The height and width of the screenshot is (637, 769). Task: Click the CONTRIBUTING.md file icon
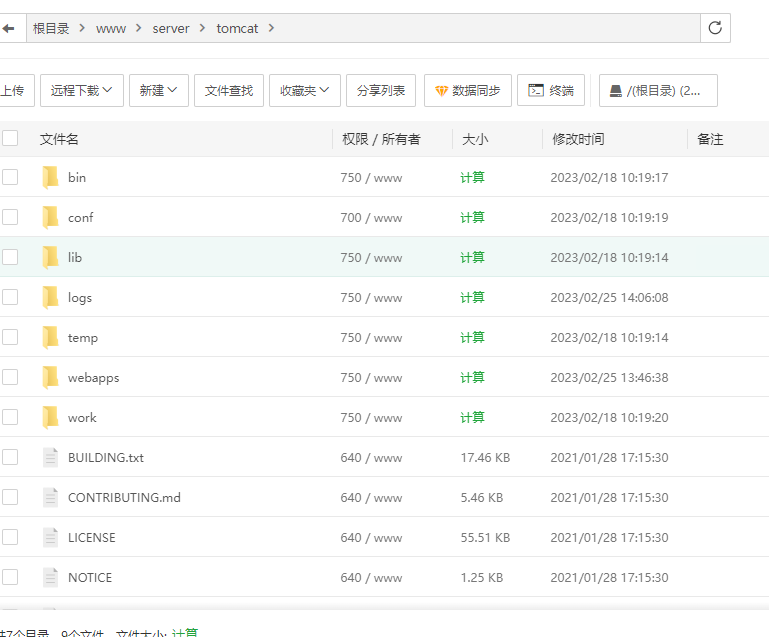pos(51,497)
